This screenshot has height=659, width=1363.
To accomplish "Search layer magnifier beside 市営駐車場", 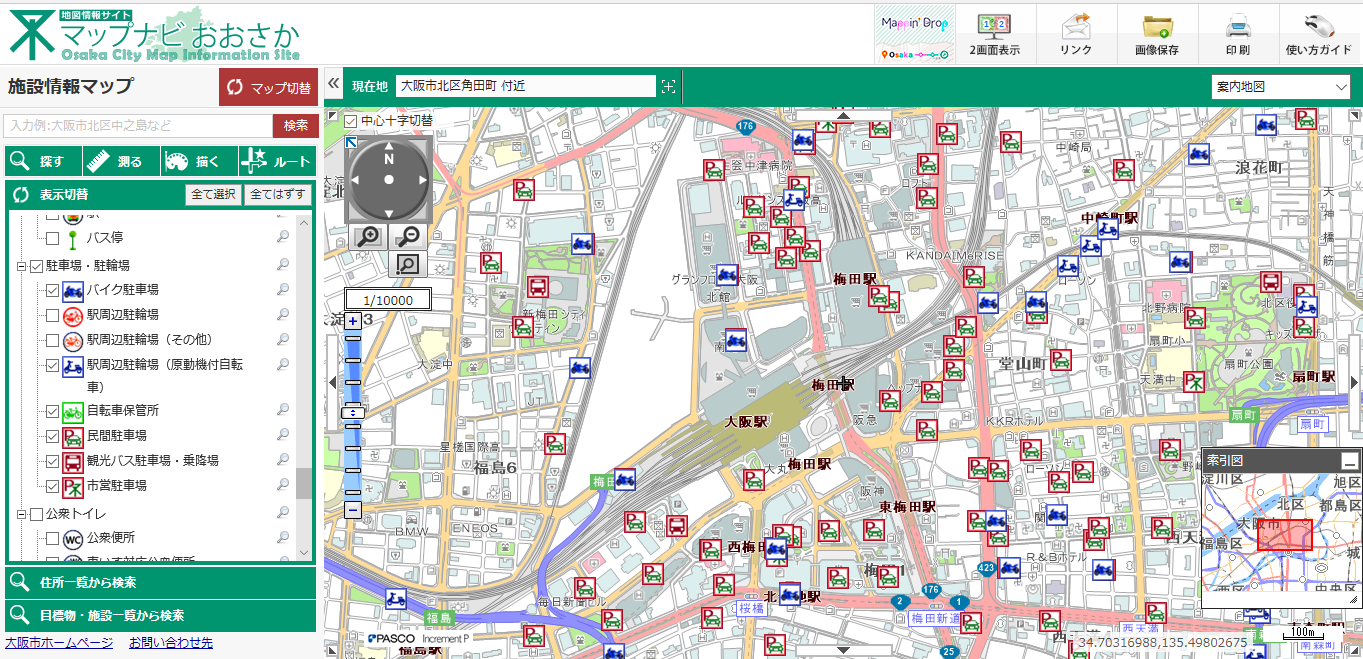I will click(x=283, y=485).
